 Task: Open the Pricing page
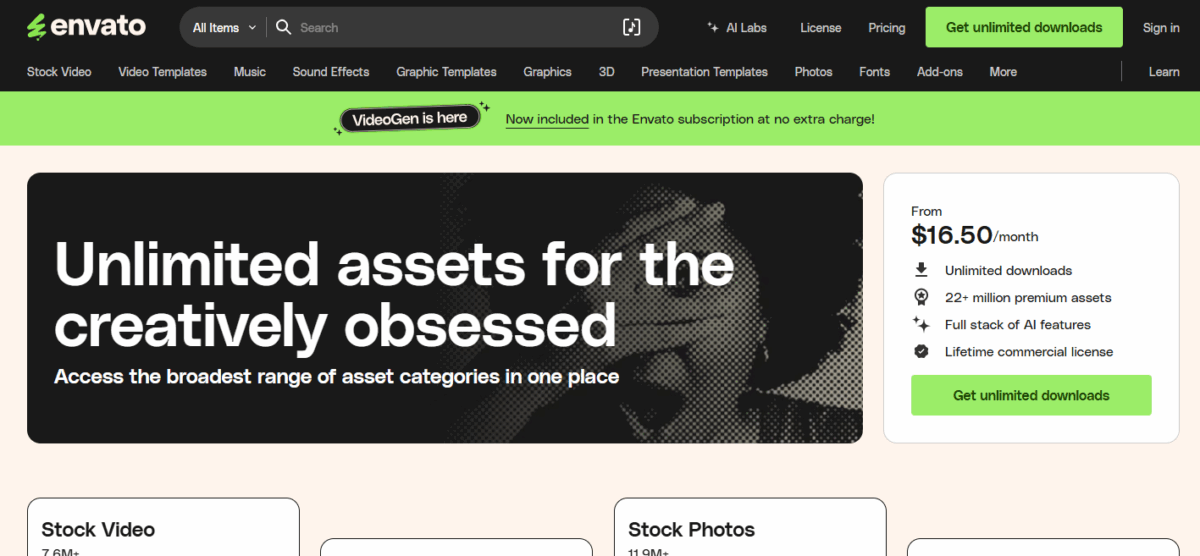click(x=886, y=28)
